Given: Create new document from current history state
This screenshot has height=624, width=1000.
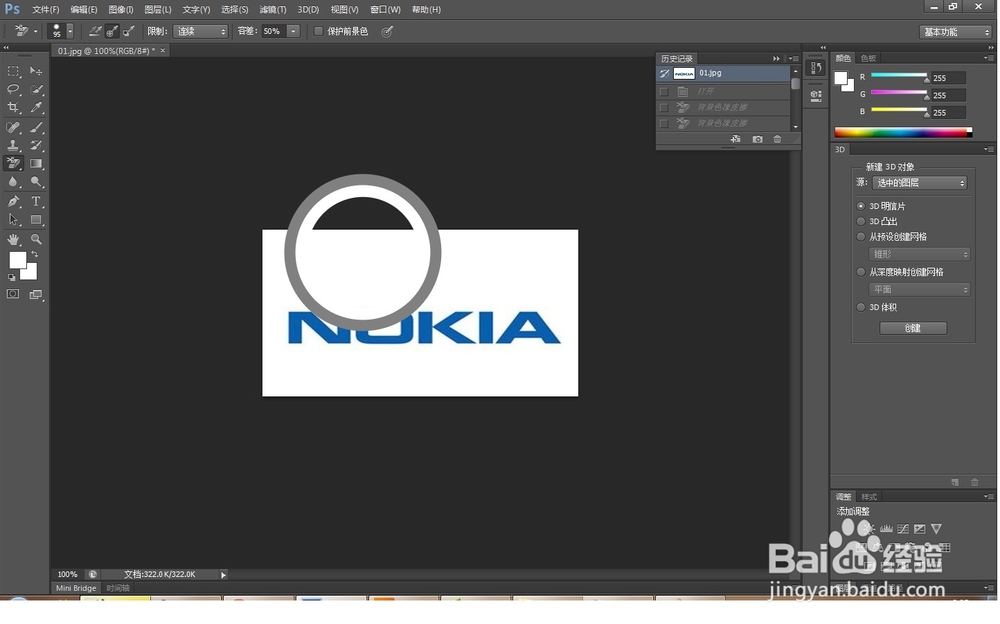Looking at the screenshot, I should click(x=735, y=139).
